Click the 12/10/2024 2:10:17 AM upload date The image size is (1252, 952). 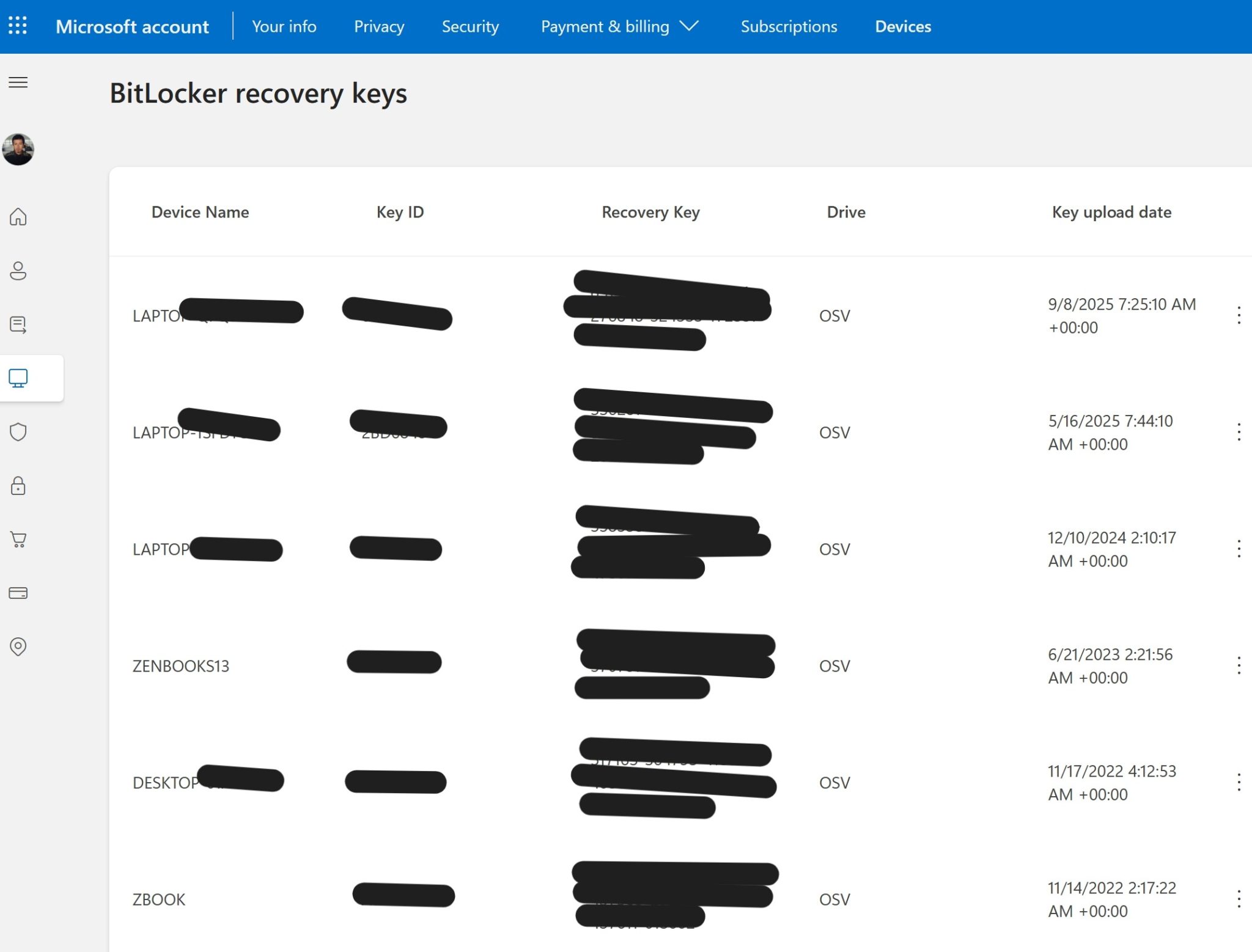tap(1112, 549)
